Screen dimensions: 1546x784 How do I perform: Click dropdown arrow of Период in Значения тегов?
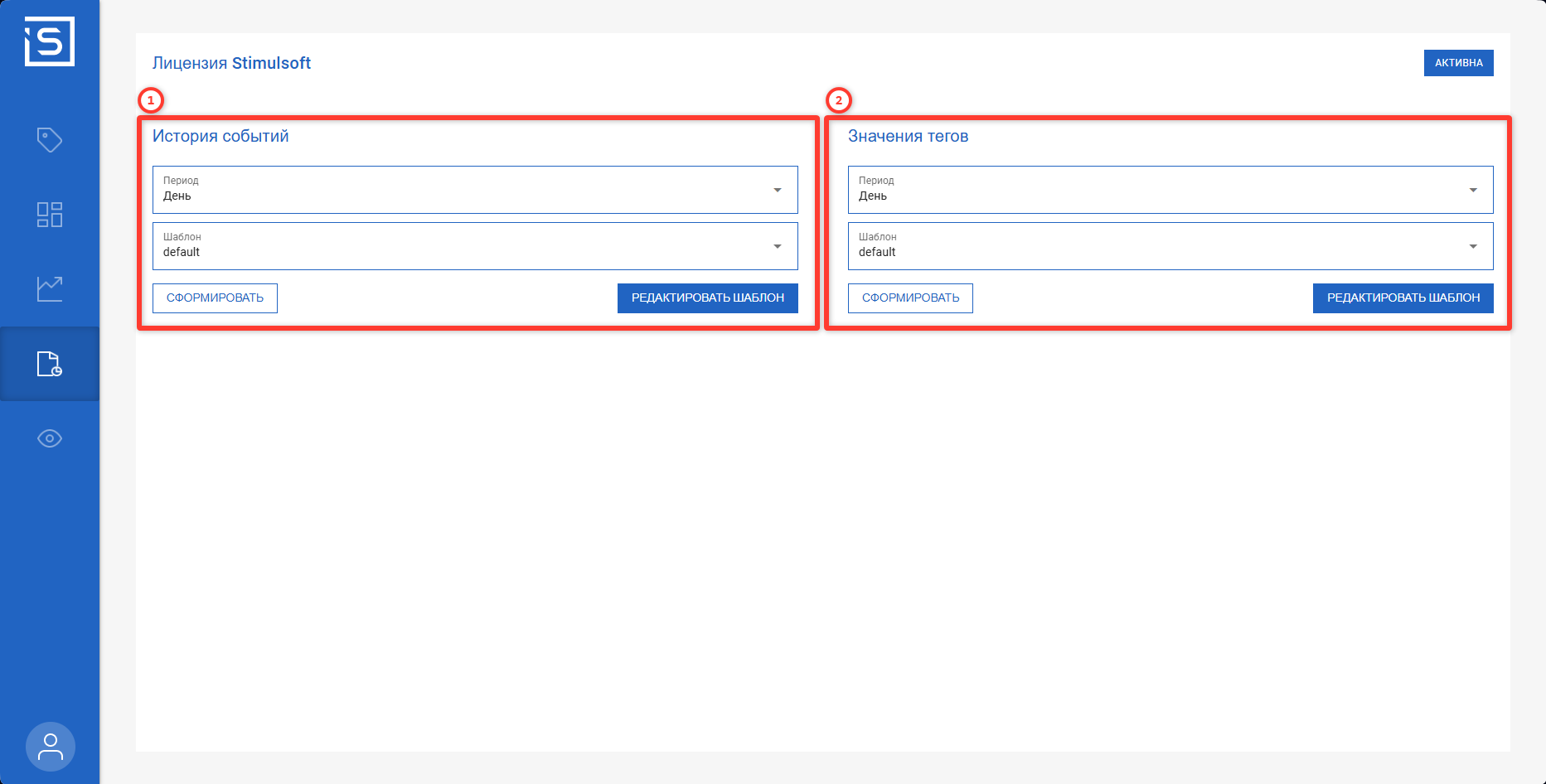(1473, 190)
